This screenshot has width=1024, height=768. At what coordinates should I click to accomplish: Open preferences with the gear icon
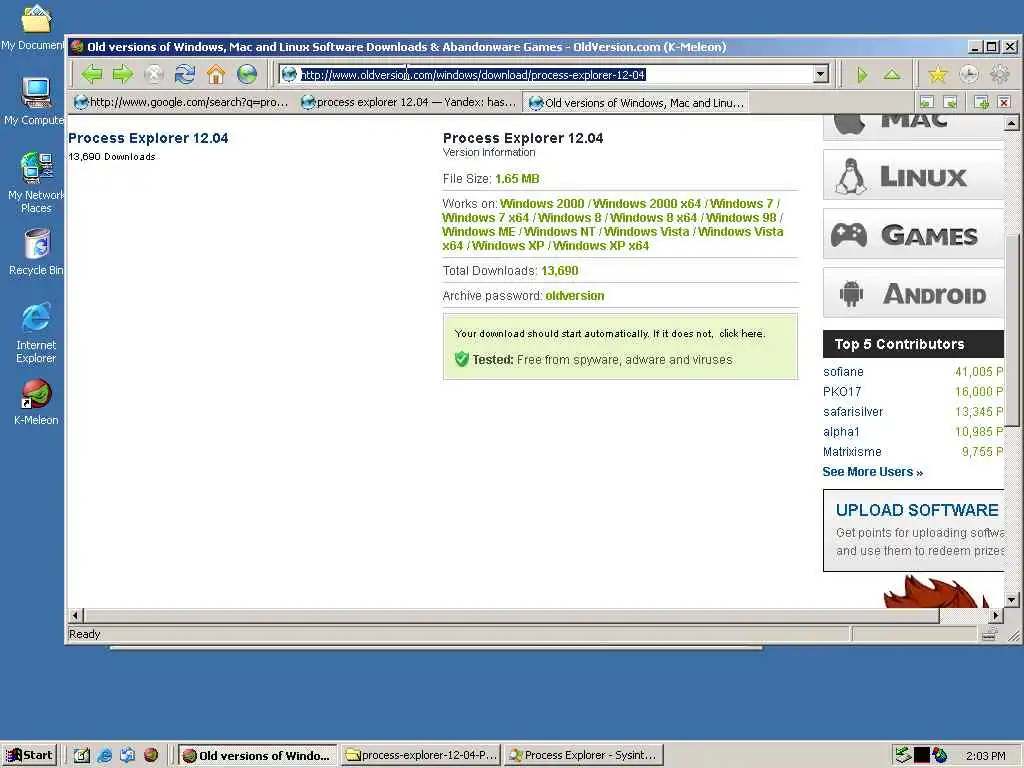[1000, 75]
